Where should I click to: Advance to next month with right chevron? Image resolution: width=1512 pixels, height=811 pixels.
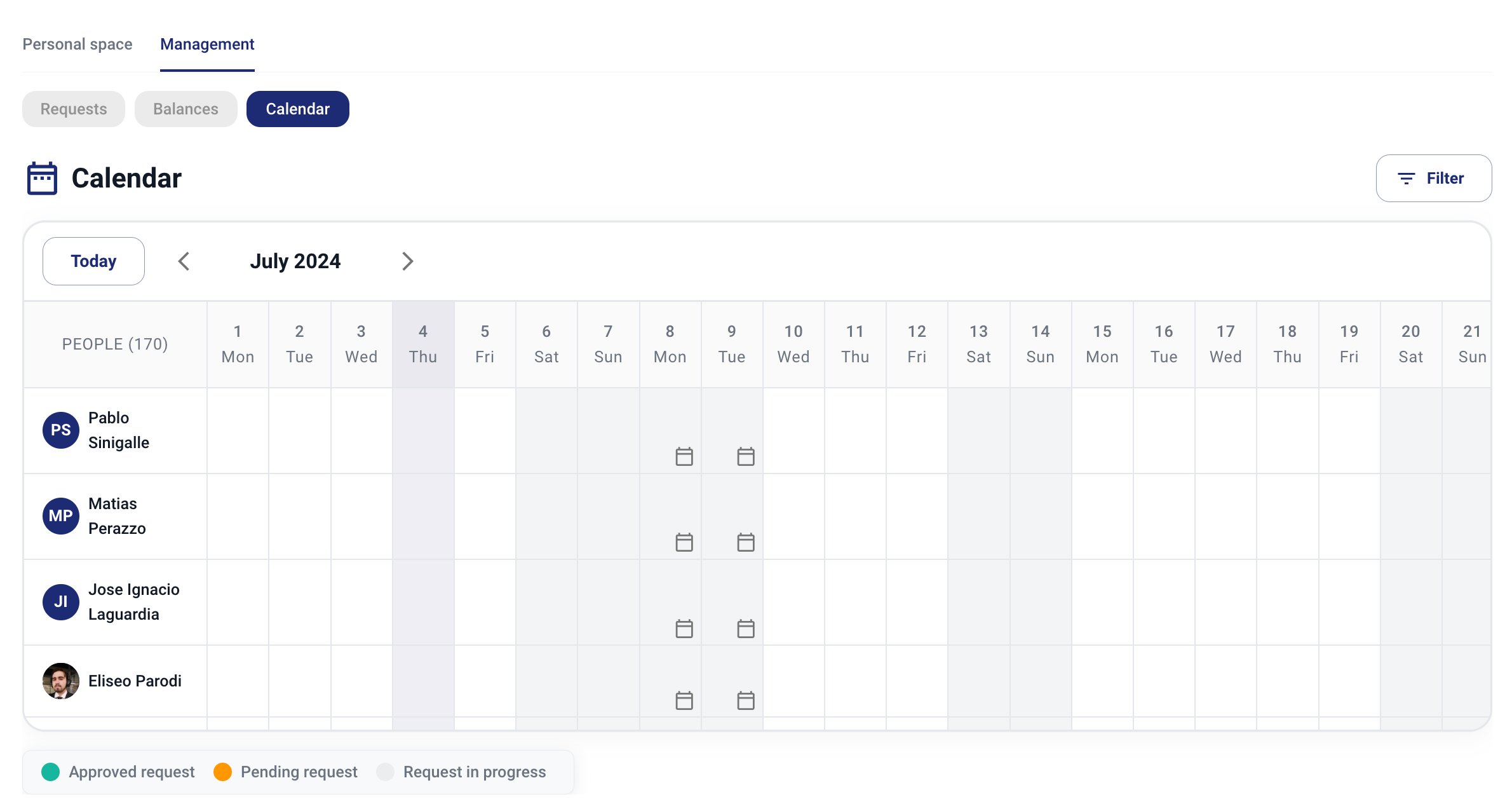pyautogui.click(x=407, y=261)
